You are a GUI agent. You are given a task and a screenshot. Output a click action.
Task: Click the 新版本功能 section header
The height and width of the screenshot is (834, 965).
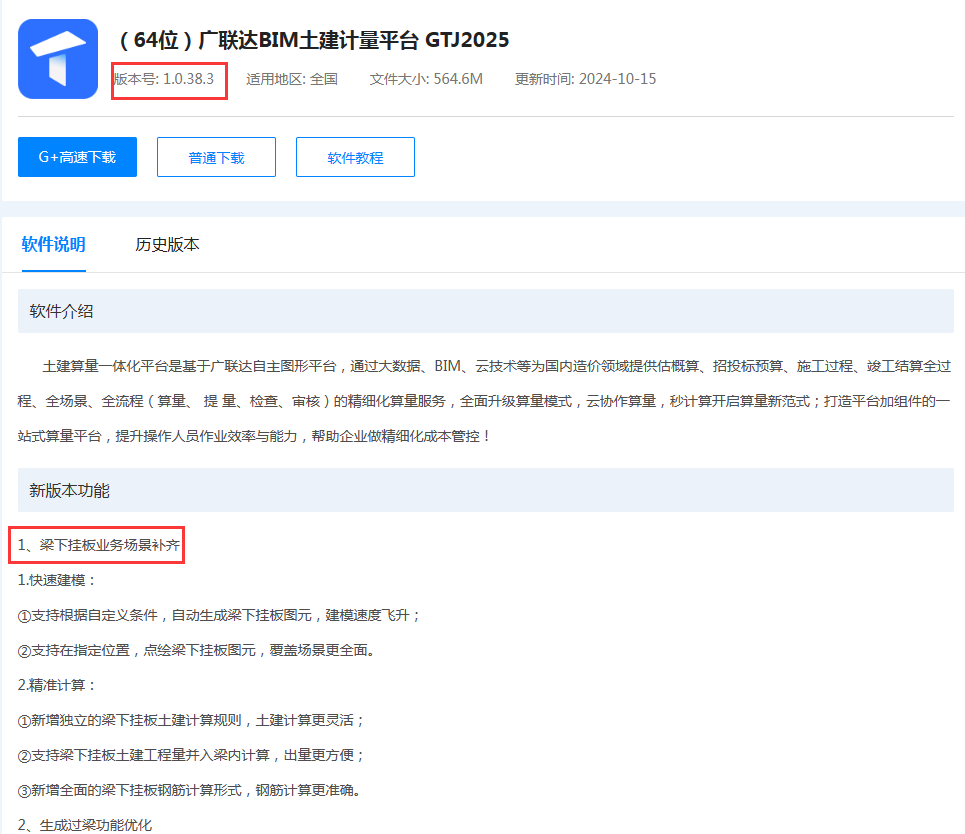click(x=486, y=490)
